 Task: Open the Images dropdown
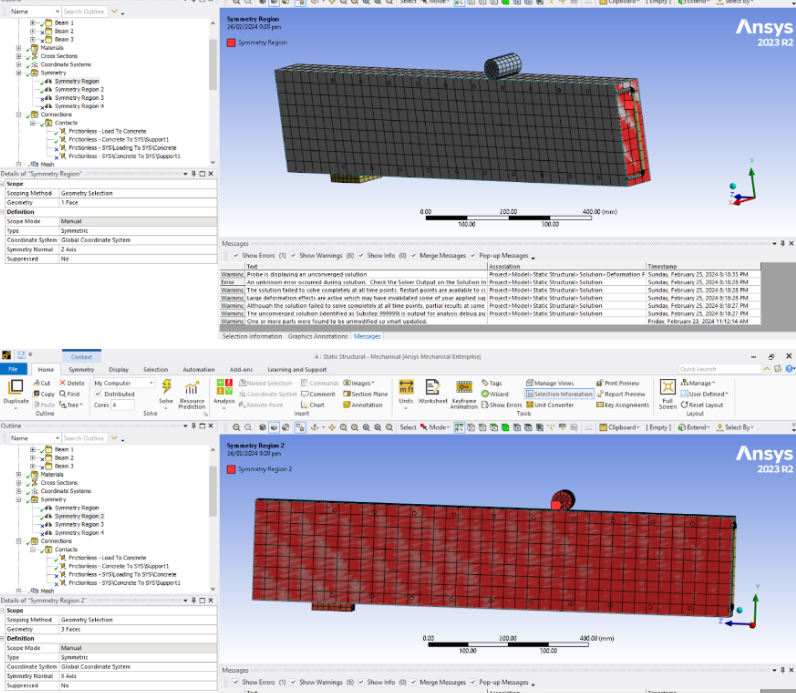359,383
